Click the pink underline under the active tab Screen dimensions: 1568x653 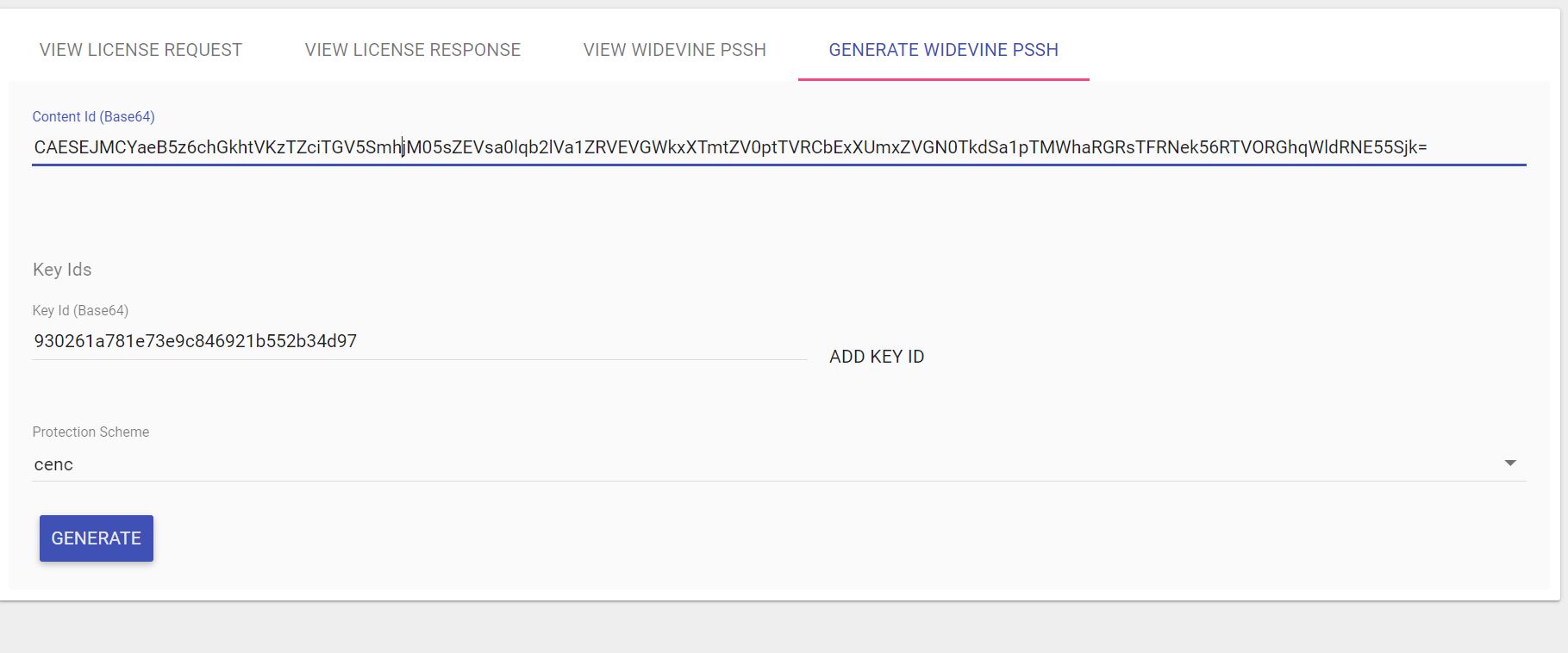[943, 79]
